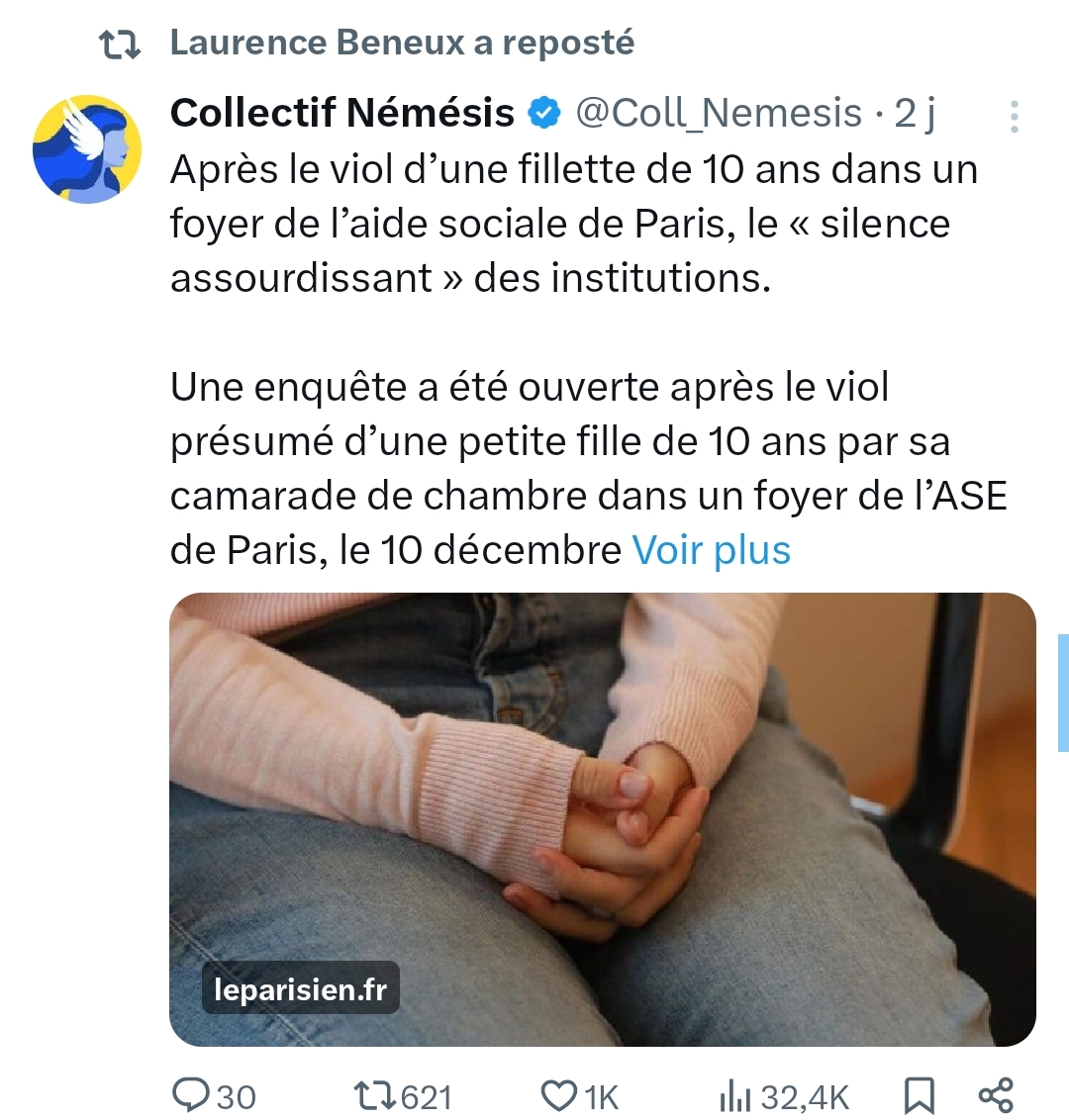
Task: Open the @Coll_Nemesis handle link
Action: pyautogui.click(x=719, y=114)
